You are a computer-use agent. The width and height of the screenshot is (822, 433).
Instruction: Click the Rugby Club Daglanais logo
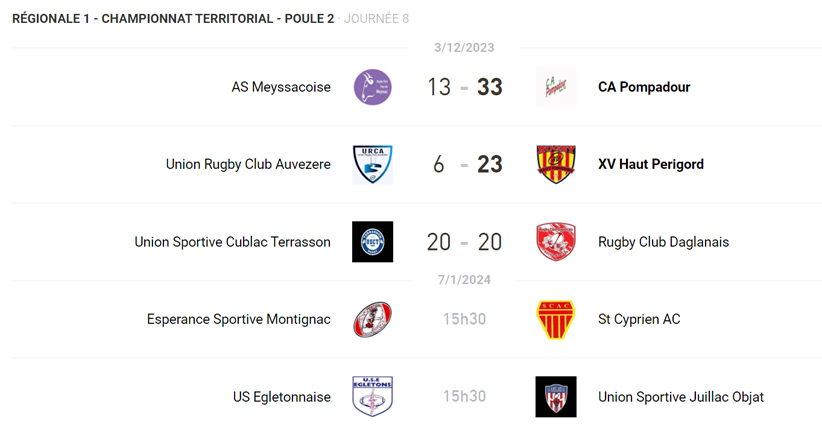[556, 242]
